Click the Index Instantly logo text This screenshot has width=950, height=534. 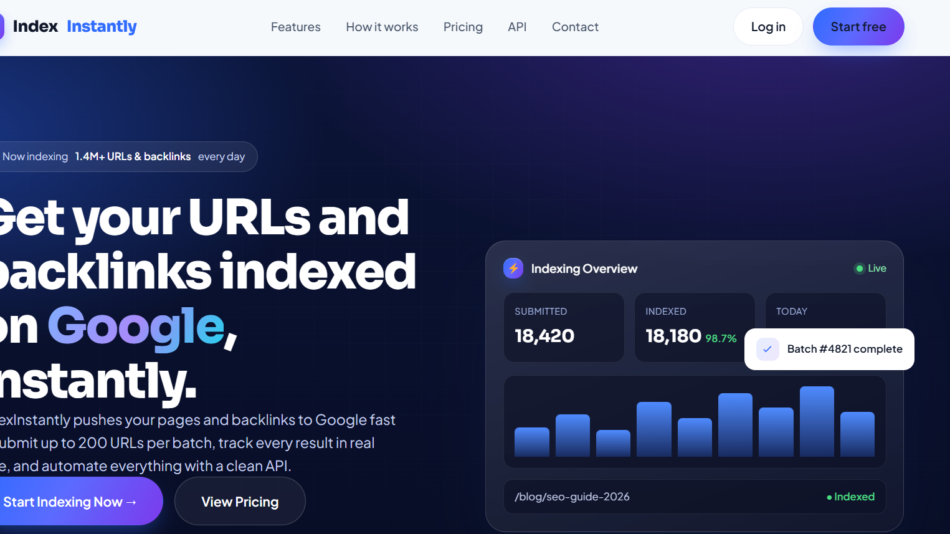tap(75, 26)
